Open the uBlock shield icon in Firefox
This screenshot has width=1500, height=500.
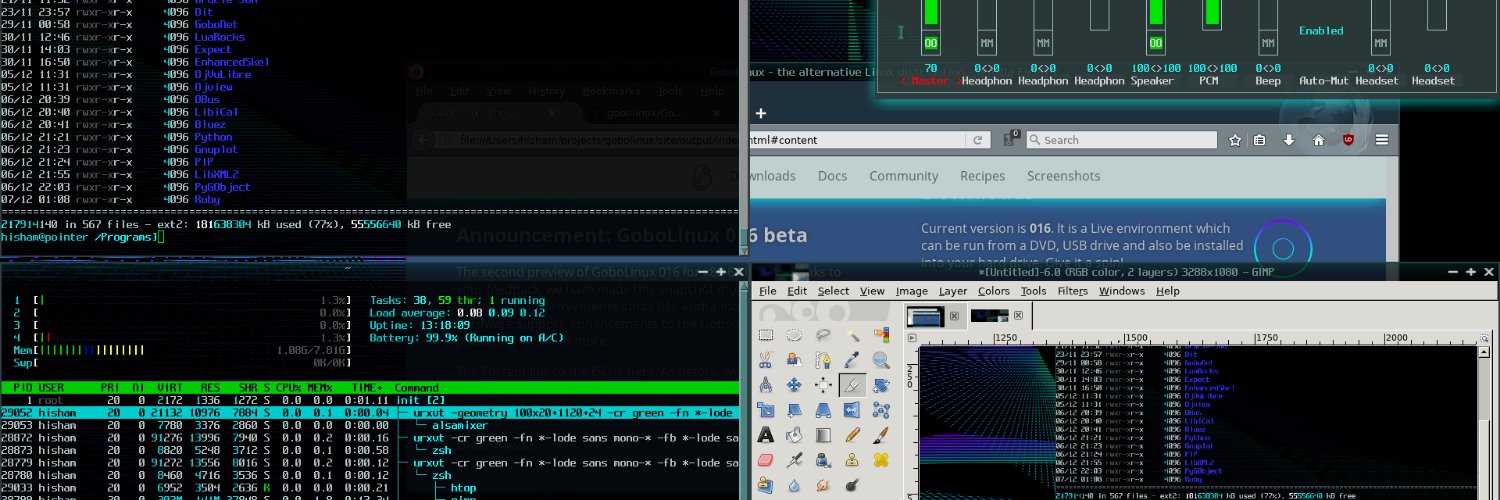(1348, 140)
